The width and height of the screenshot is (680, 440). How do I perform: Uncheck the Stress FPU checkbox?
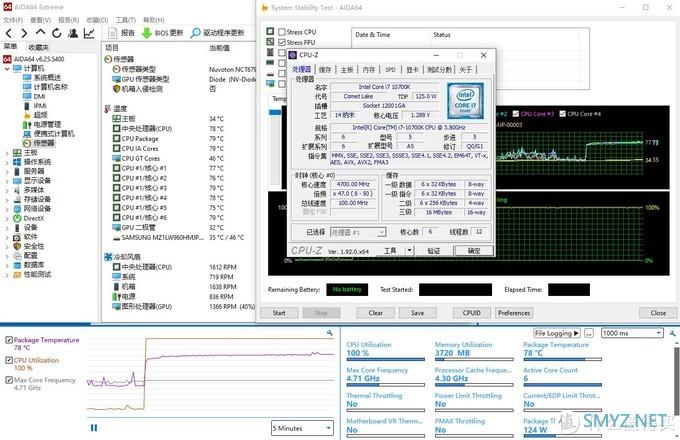tap(282, 42)
